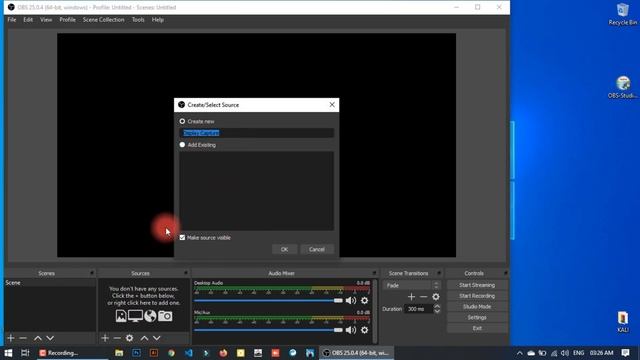
Task: Open Help menu
Action: [x=158, y=20]
